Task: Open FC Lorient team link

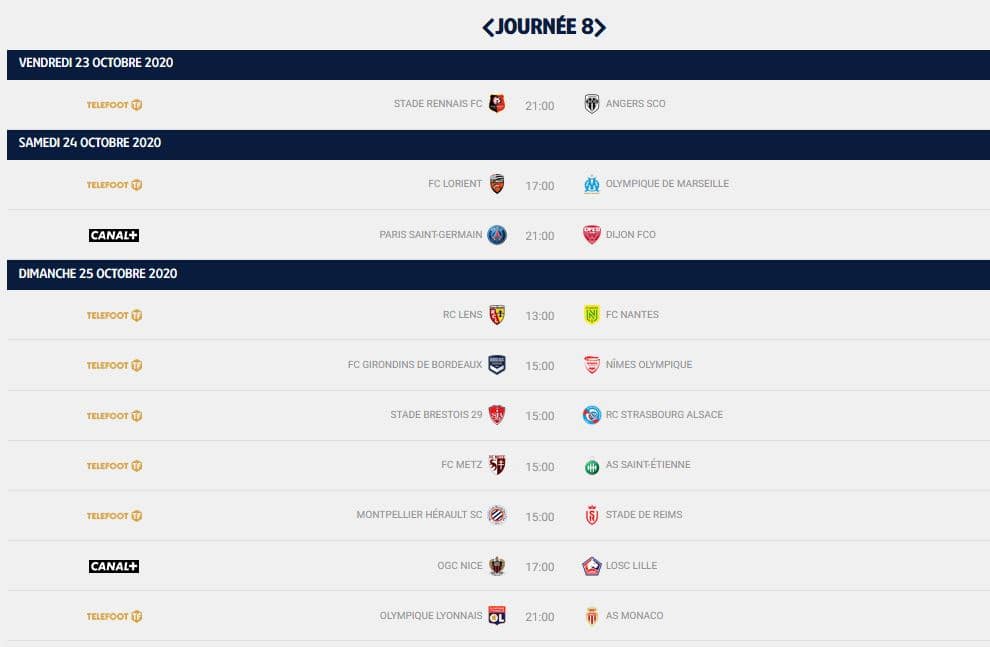Action: point(455,184)
